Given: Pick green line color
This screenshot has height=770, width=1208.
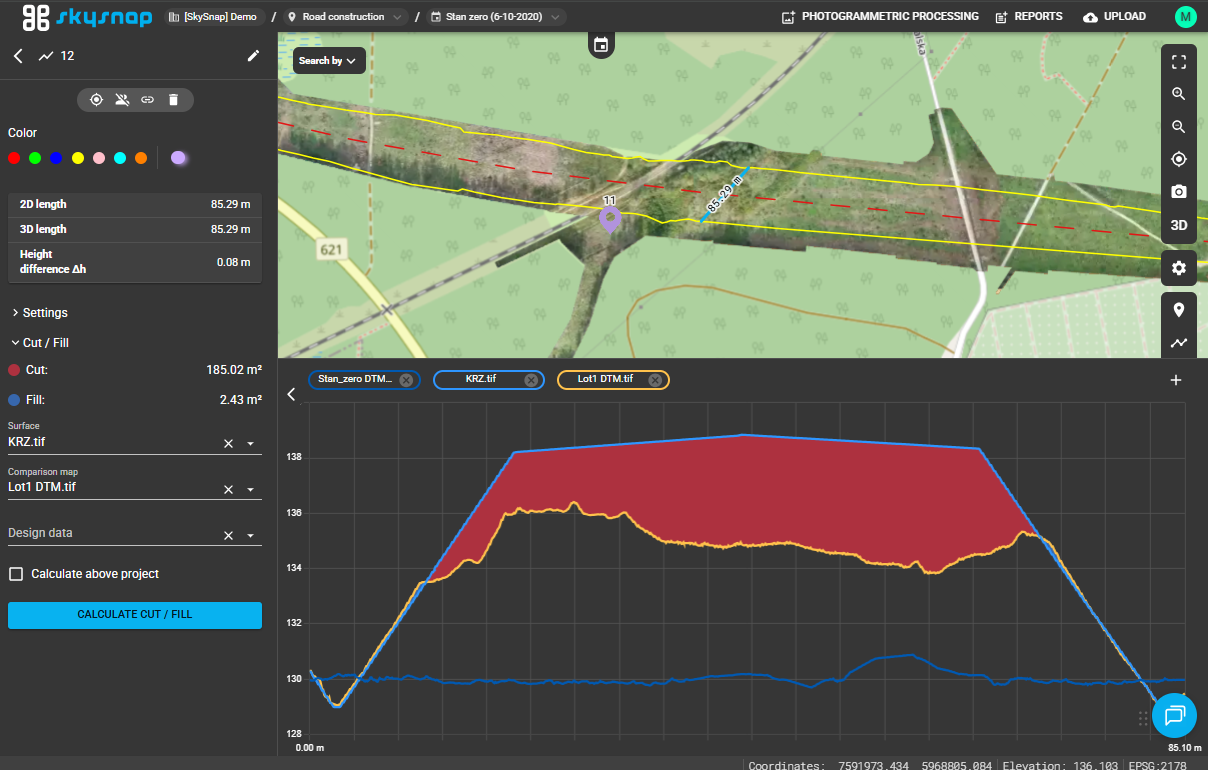Looking at the screenshot, I should pyautogui.click(x=35, y=158).
